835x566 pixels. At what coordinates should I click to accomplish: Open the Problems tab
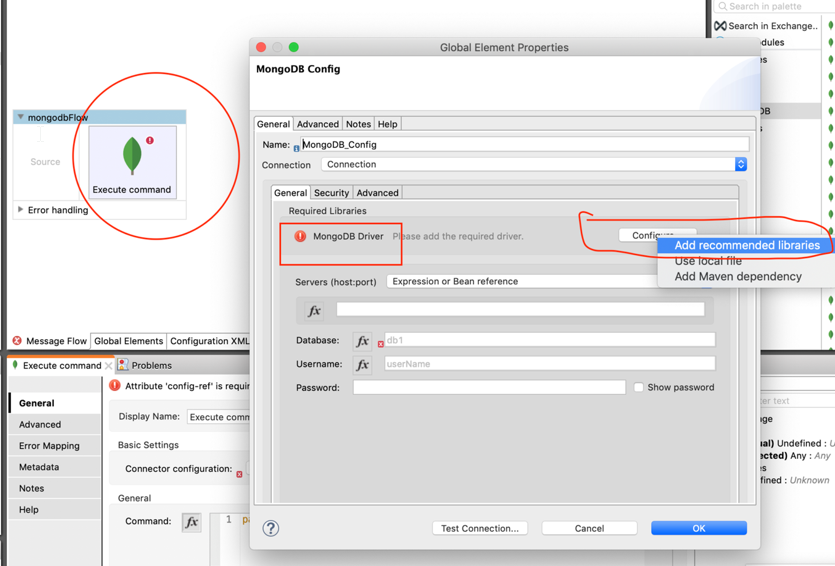pos(145,365)
